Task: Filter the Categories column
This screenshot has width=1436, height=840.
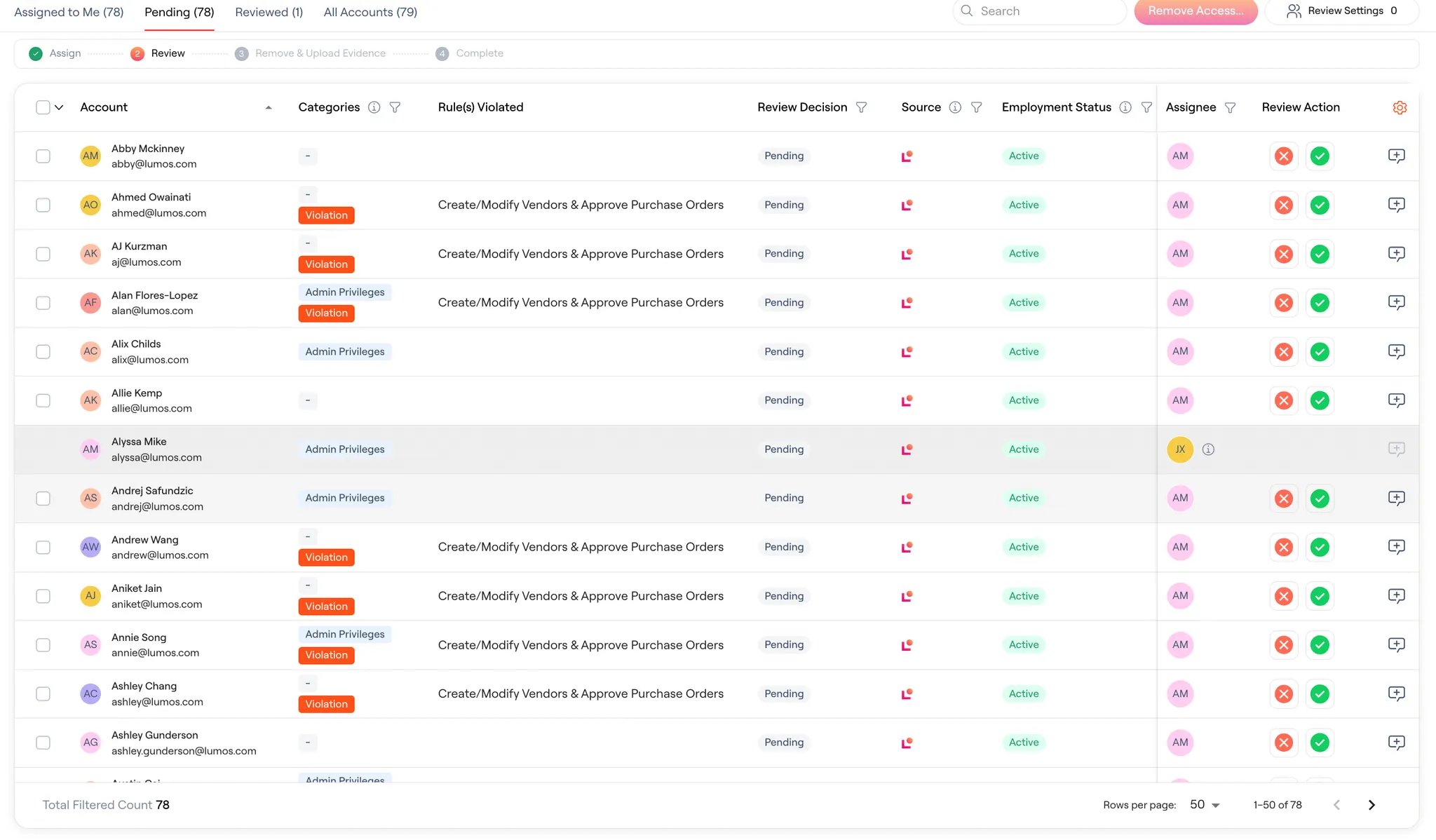Action: coord(395,107)
